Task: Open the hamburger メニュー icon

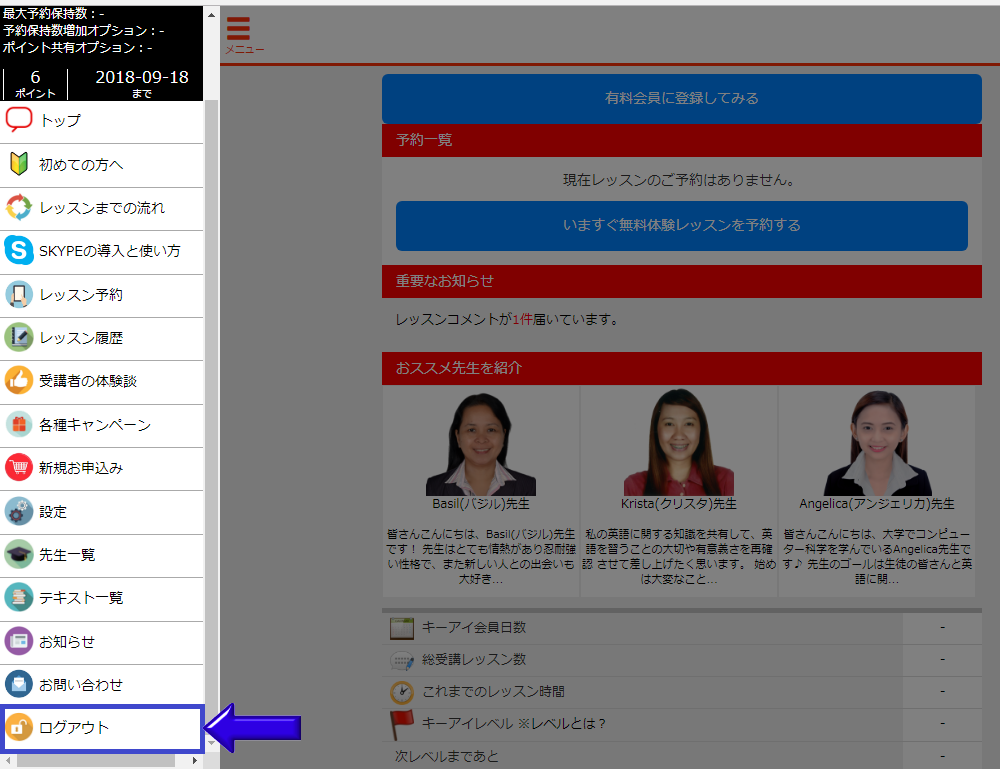Action: (x=239, y=29)
